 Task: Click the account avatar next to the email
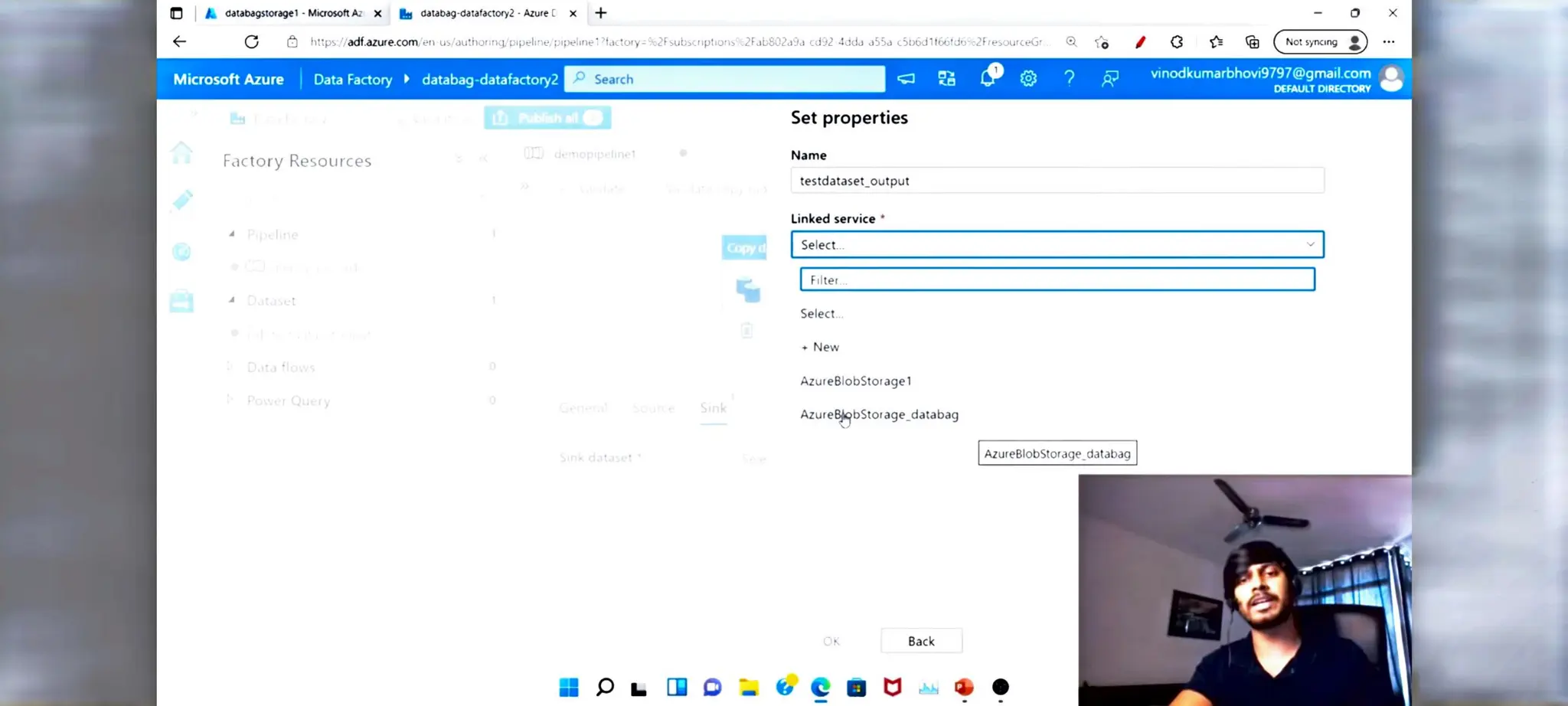1391,78
